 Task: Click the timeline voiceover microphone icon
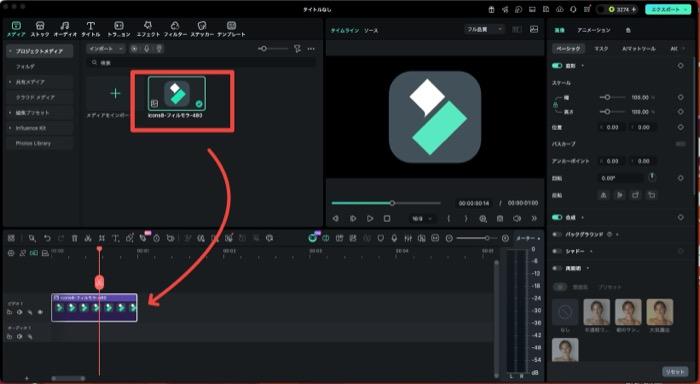pos(394,238)
